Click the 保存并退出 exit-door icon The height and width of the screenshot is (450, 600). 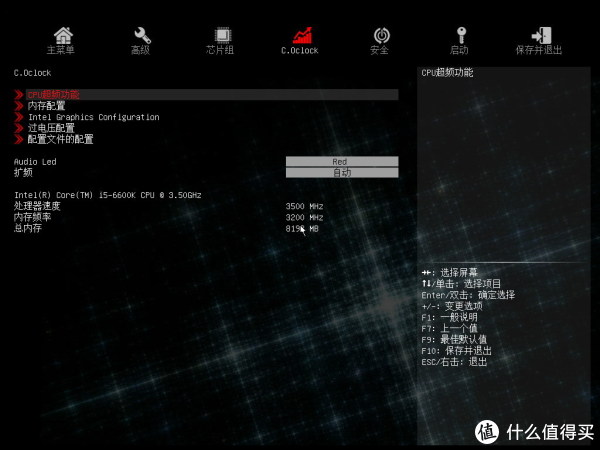click(x=541, y=35)
